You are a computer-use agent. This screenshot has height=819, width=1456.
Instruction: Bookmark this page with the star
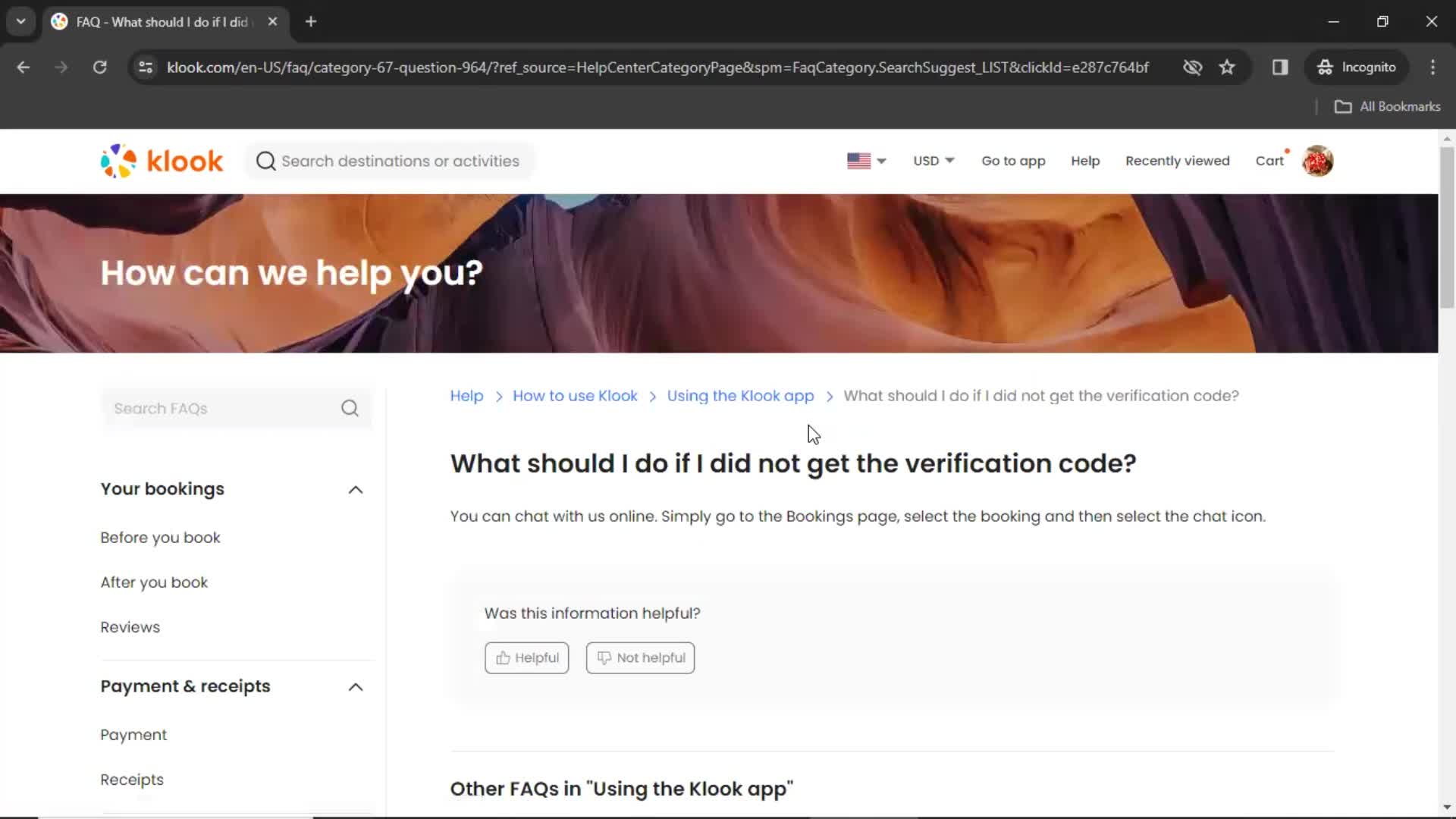coord(1227,67)
